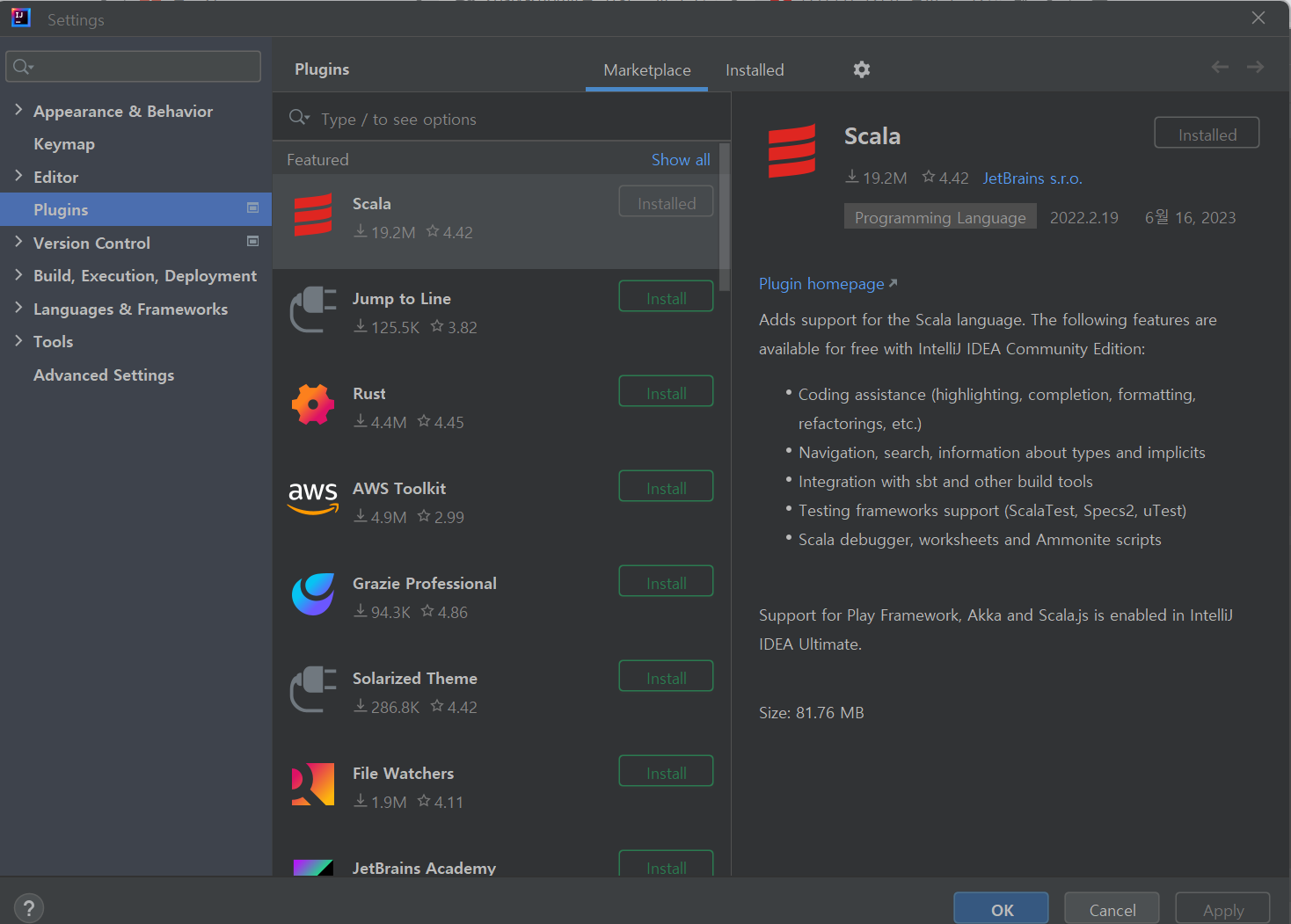Click the plugin search magnifier options icon

click(x=299, y=117)
